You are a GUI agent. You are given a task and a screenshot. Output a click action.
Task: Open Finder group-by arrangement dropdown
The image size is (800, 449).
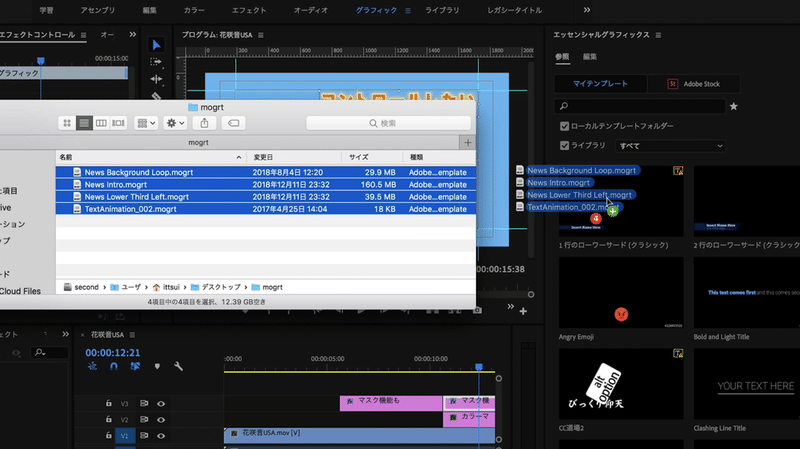[x=146, y=123]
